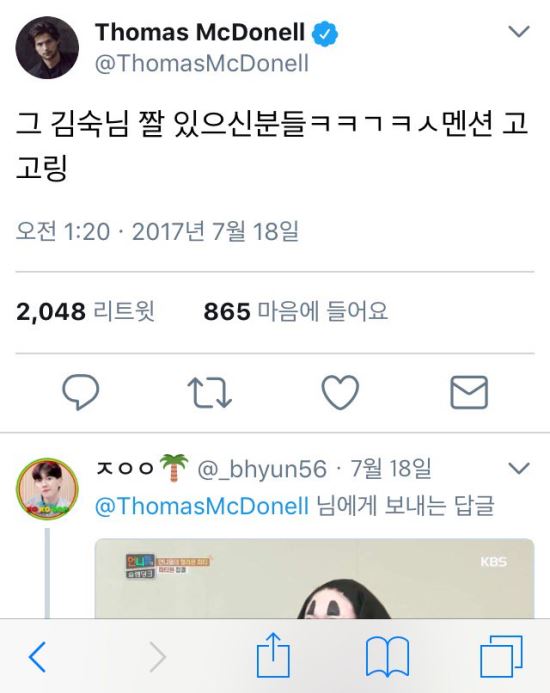This screenshot has height=693, width=550.
Task: View the 2,048 retweets list
Action: 85,311
